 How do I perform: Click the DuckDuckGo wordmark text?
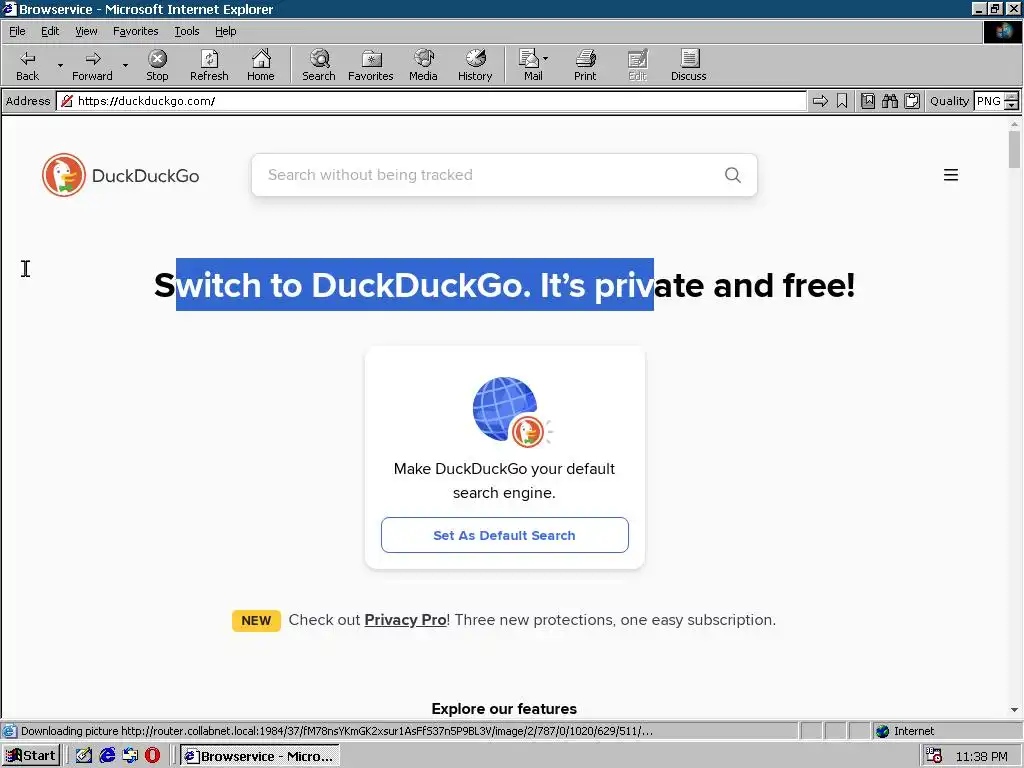[145, 176]
